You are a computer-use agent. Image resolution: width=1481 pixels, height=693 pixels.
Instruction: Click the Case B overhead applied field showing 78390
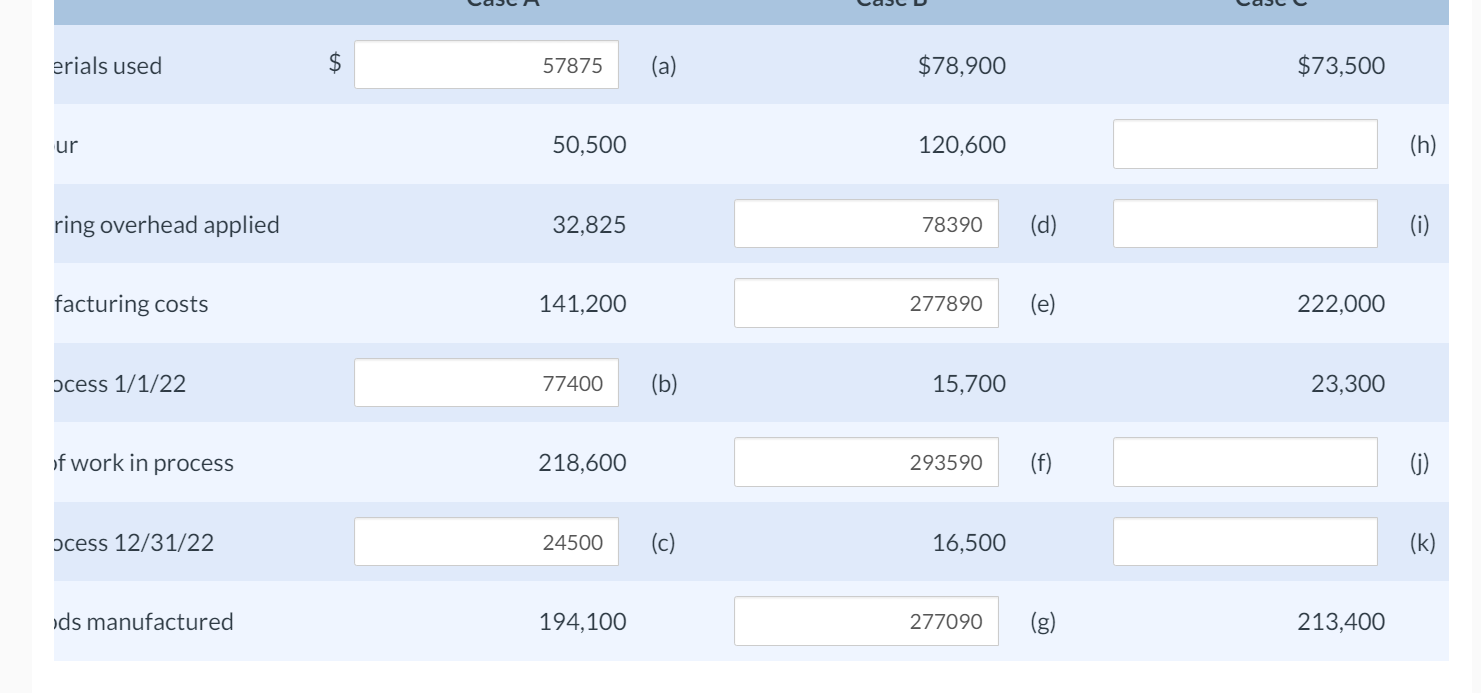click(866, 223)
